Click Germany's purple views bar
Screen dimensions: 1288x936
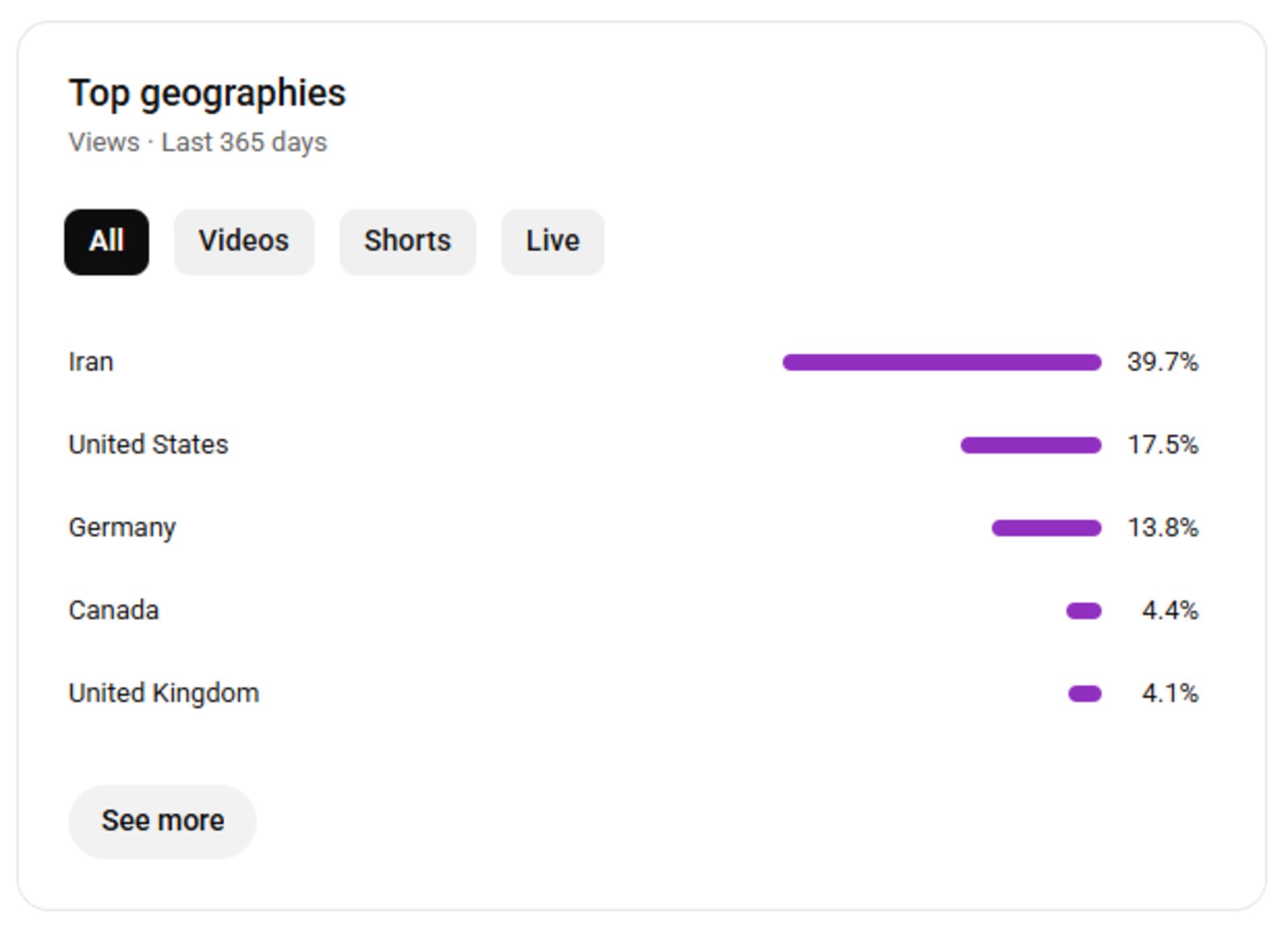pyautogui.click(x=1046, y=528)
